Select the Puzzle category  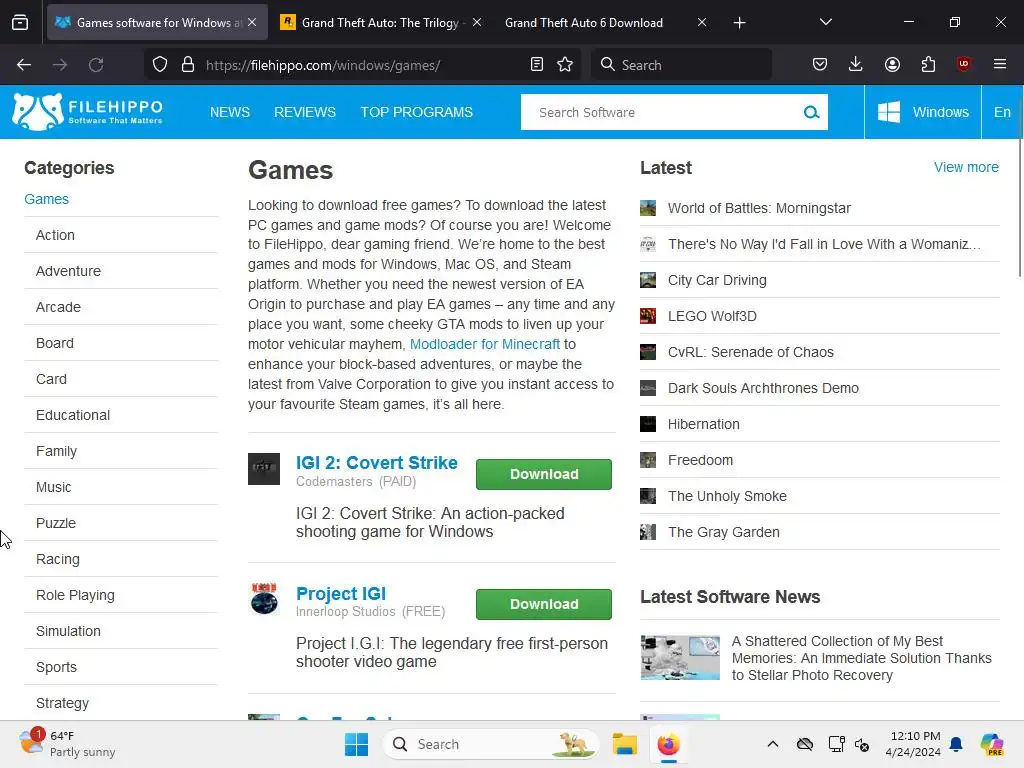(x=56, y=524)
